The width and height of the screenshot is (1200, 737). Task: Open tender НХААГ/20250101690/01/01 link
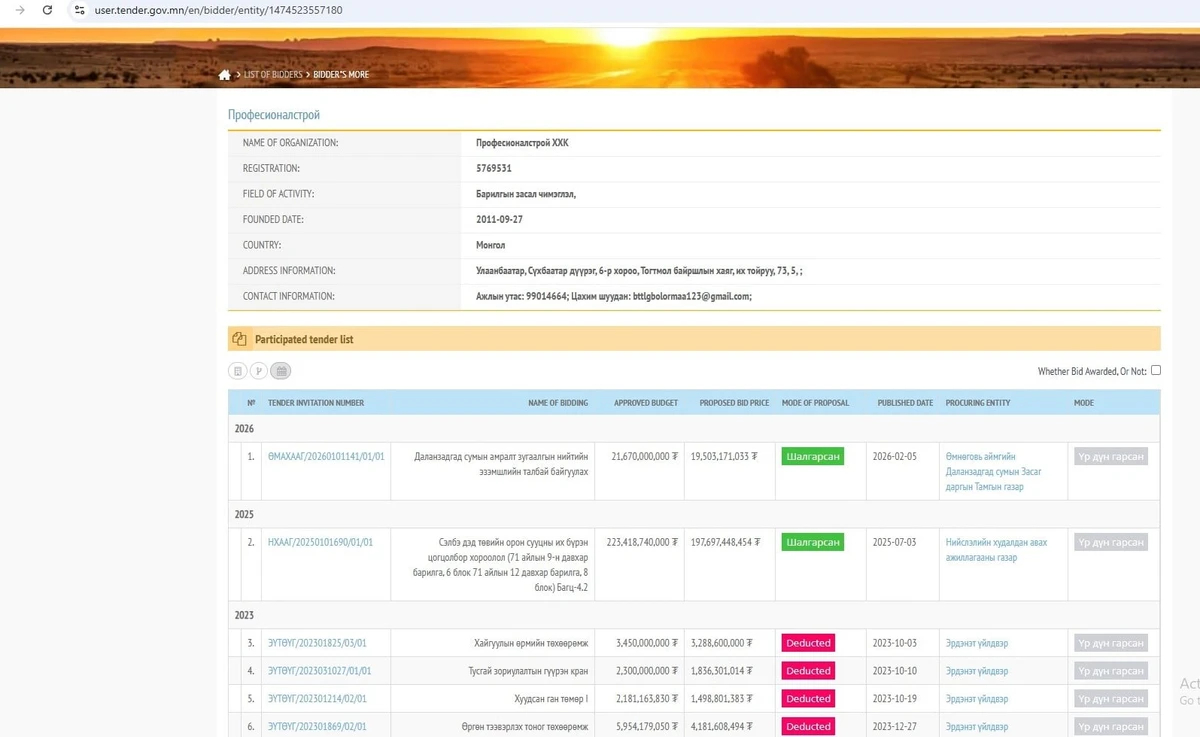(320, 542)
